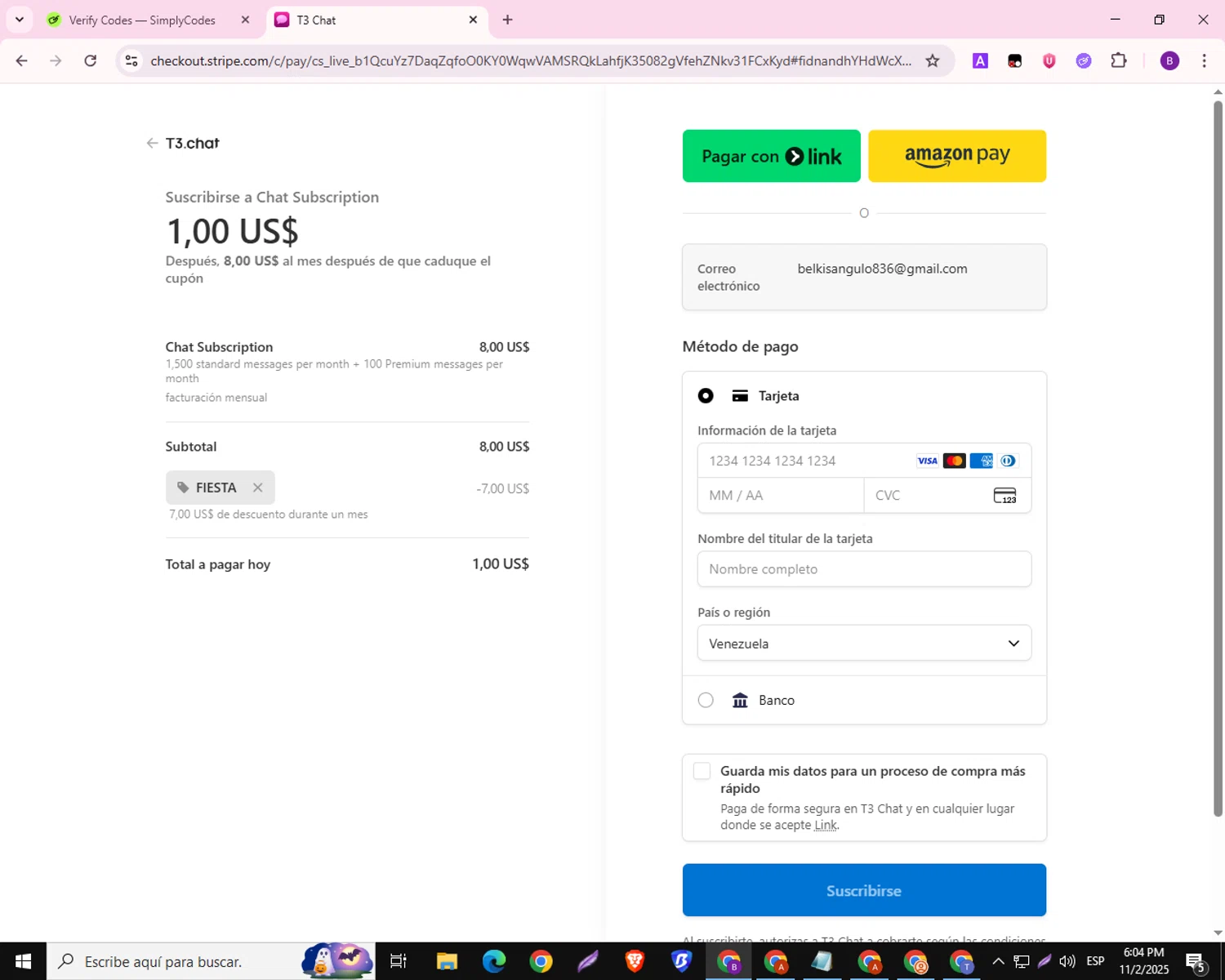
Task: Click the blue Suscribirse button
Action: [x=864, y=890]
